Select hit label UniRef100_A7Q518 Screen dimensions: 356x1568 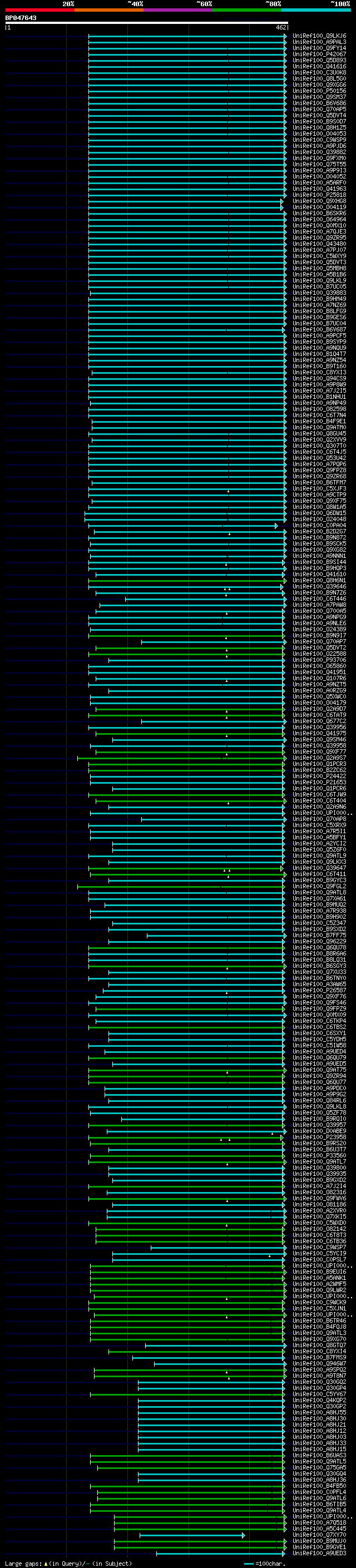tap(319, 1524)
